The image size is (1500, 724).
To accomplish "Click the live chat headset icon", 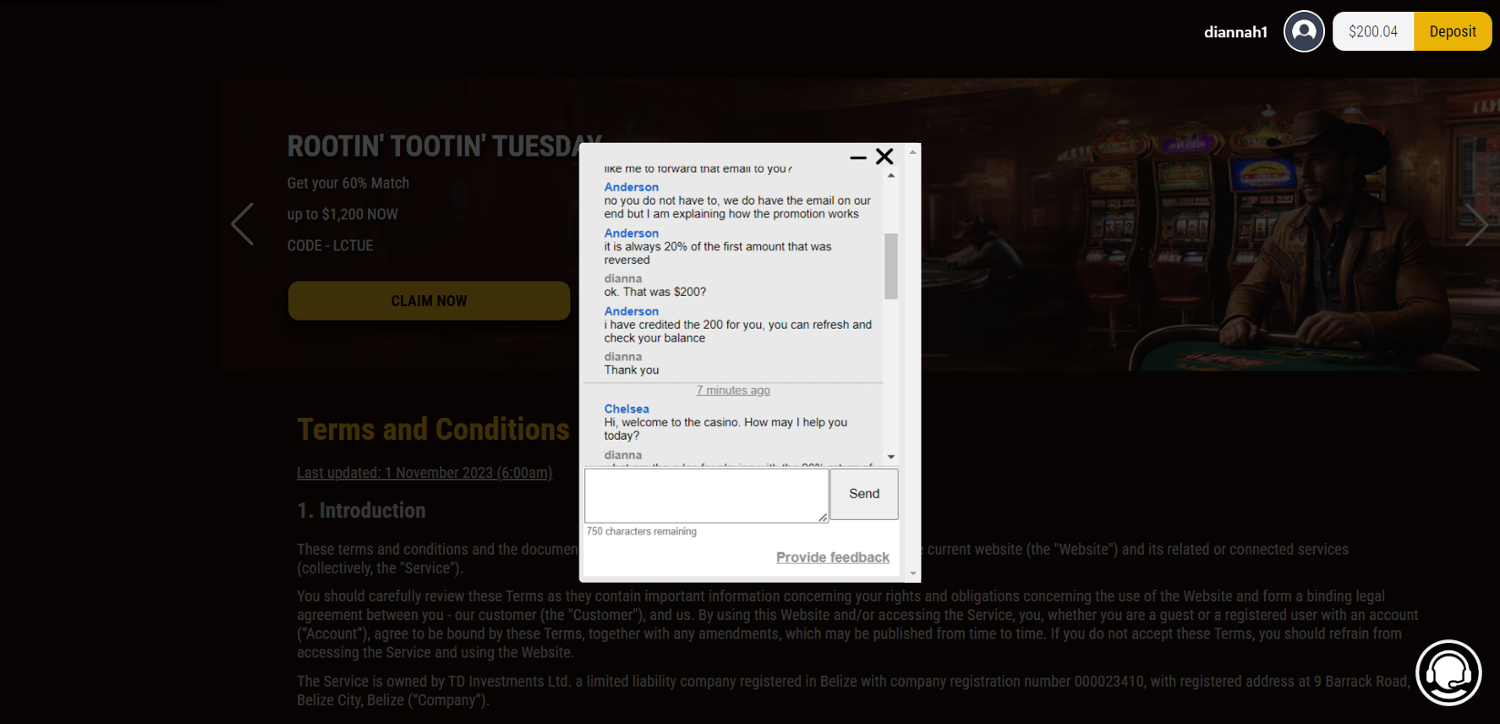I will 1449,673.
